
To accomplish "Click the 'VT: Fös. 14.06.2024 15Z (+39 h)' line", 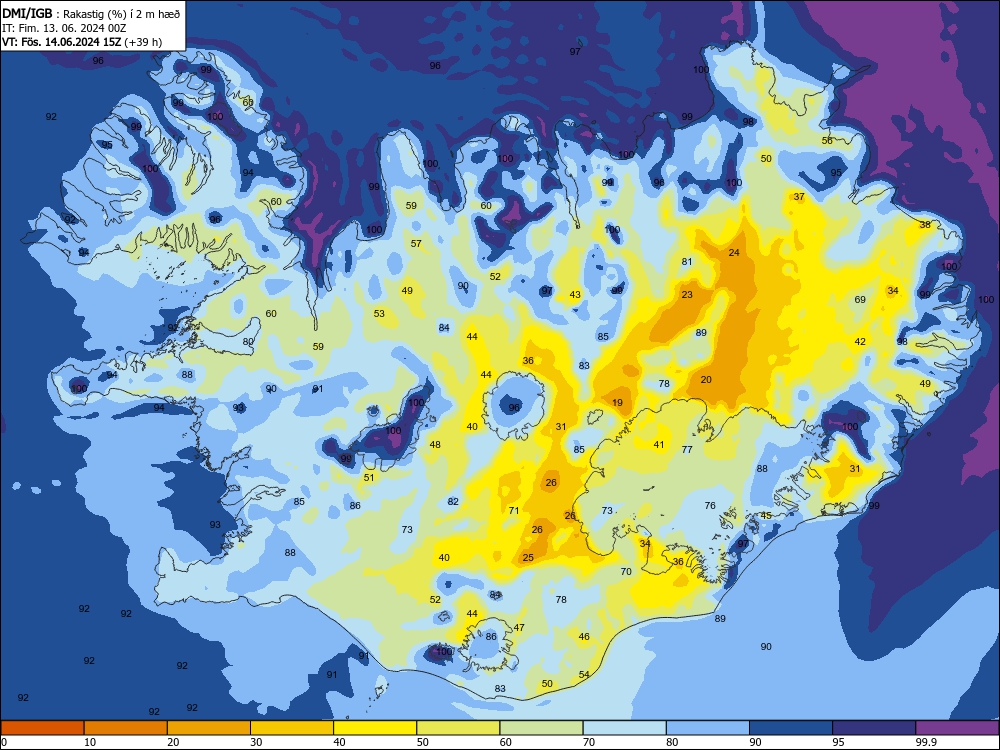I will [x=82, y=43].
